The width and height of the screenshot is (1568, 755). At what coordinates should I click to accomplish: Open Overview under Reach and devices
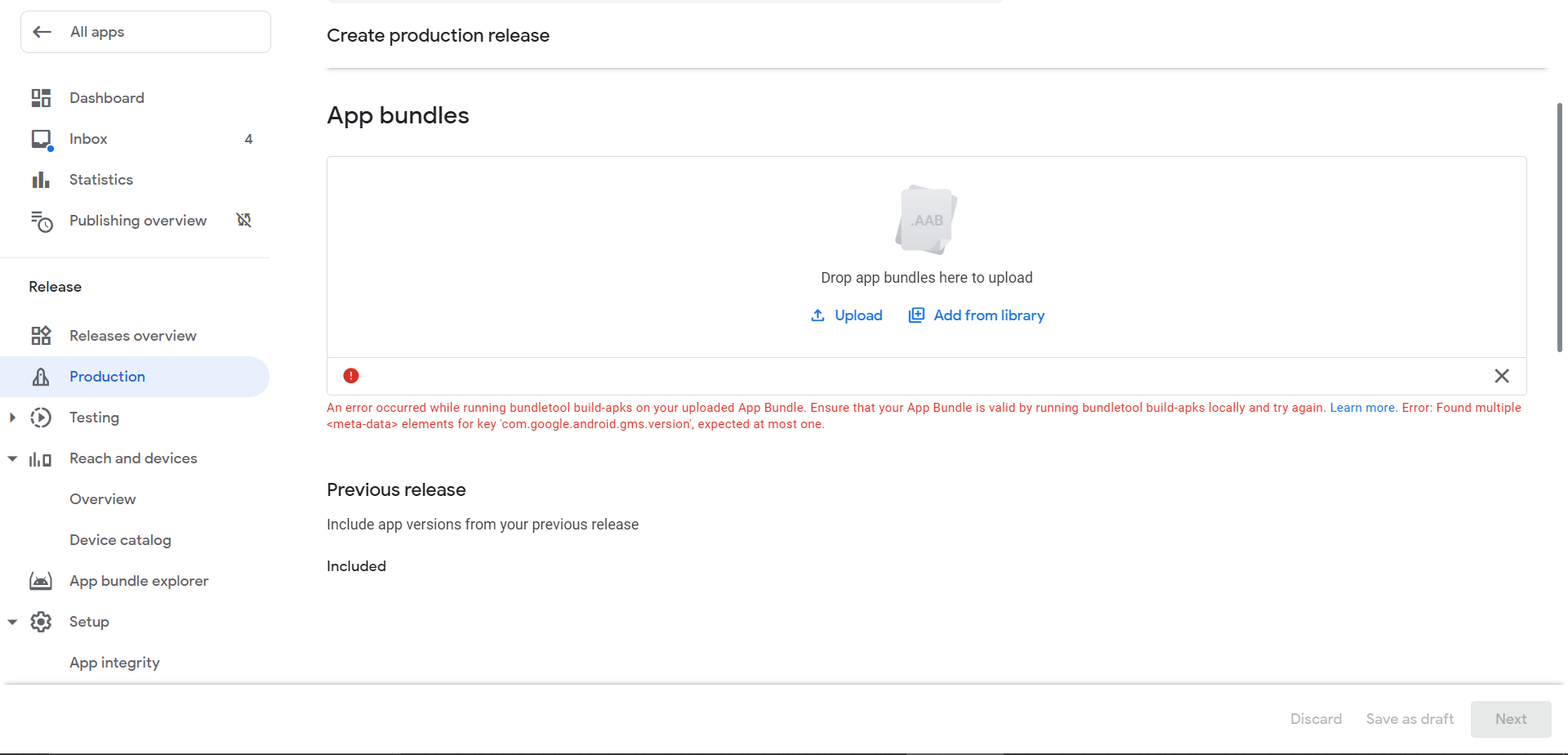tap(102, 499)
